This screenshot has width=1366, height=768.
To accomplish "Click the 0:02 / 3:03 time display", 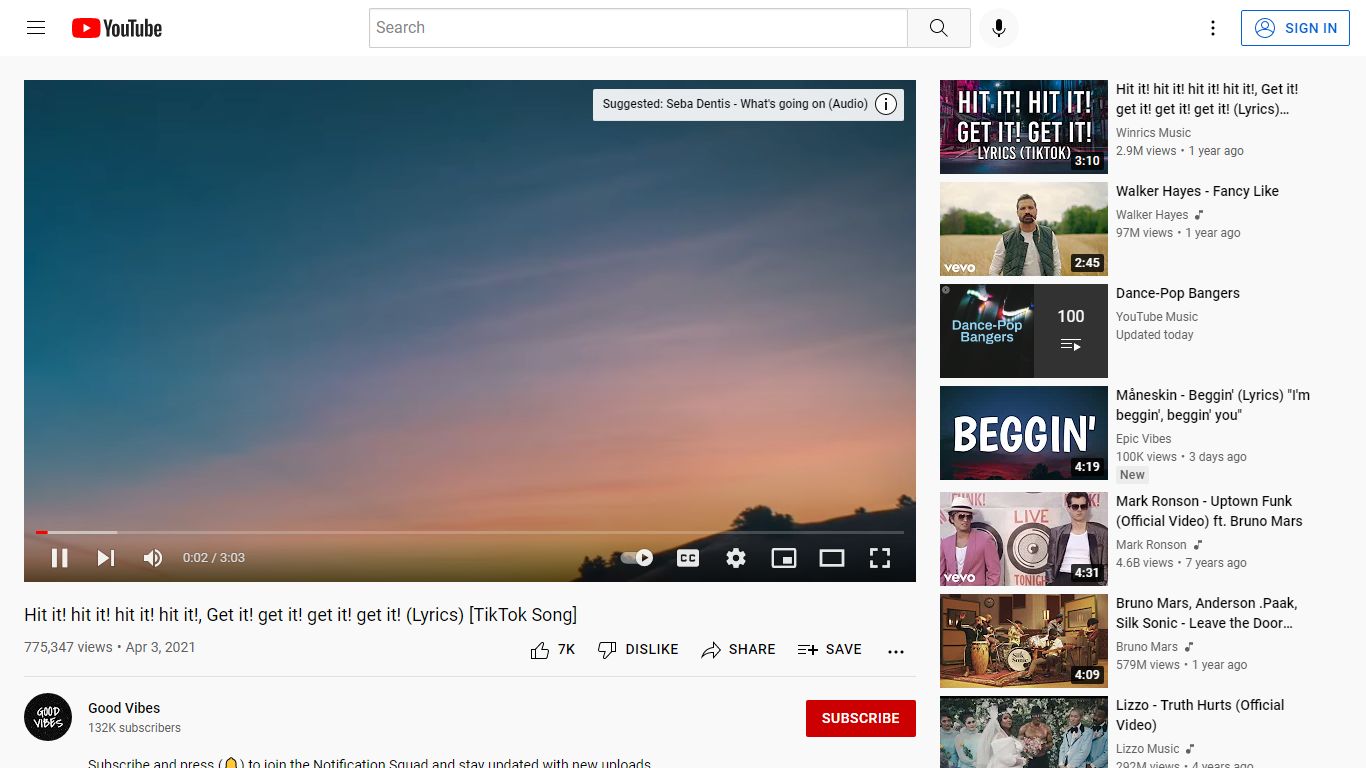I will click(x=214, y=558).
